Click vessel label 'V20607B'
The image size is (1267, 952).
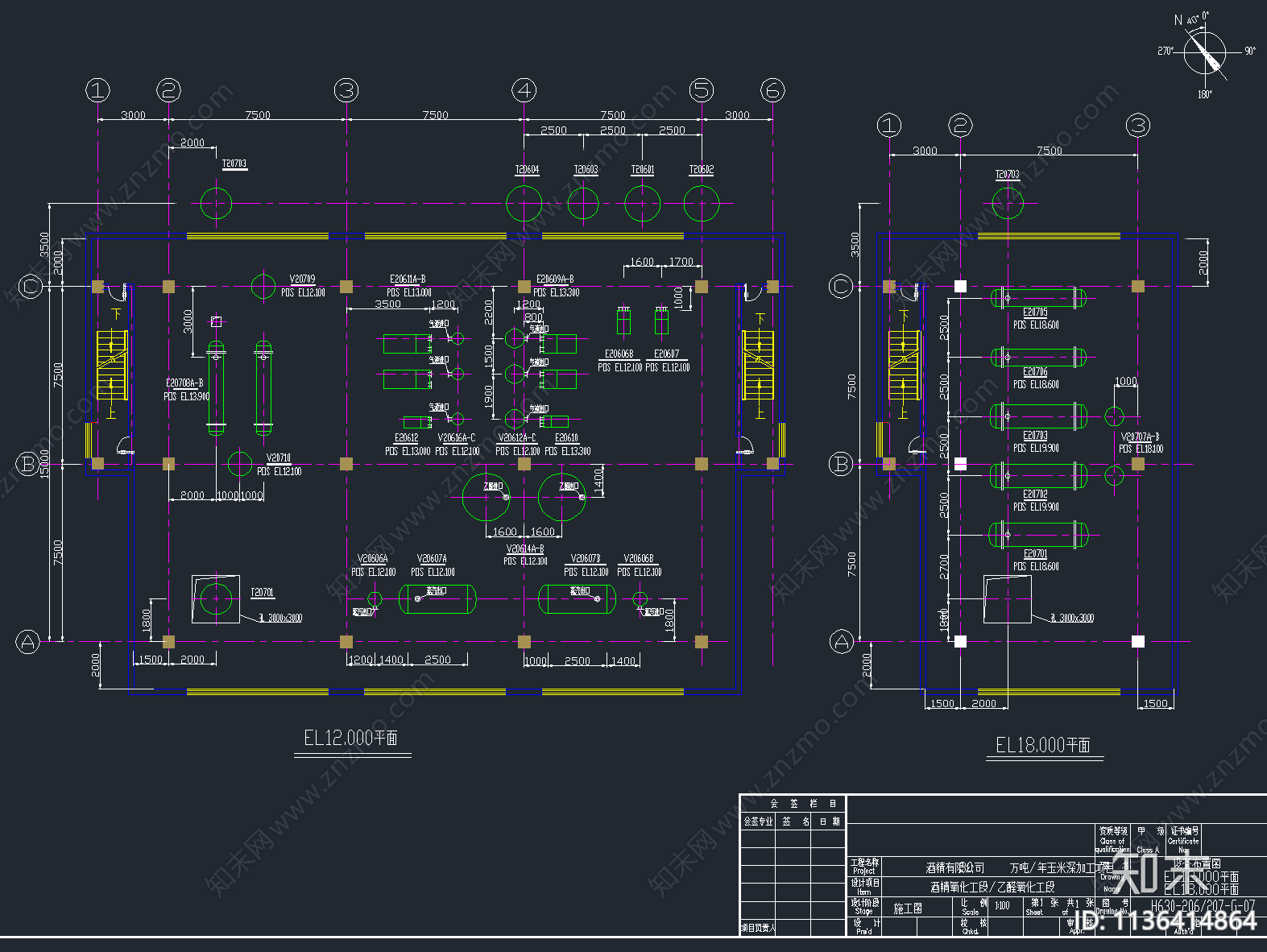pos(586,559)
